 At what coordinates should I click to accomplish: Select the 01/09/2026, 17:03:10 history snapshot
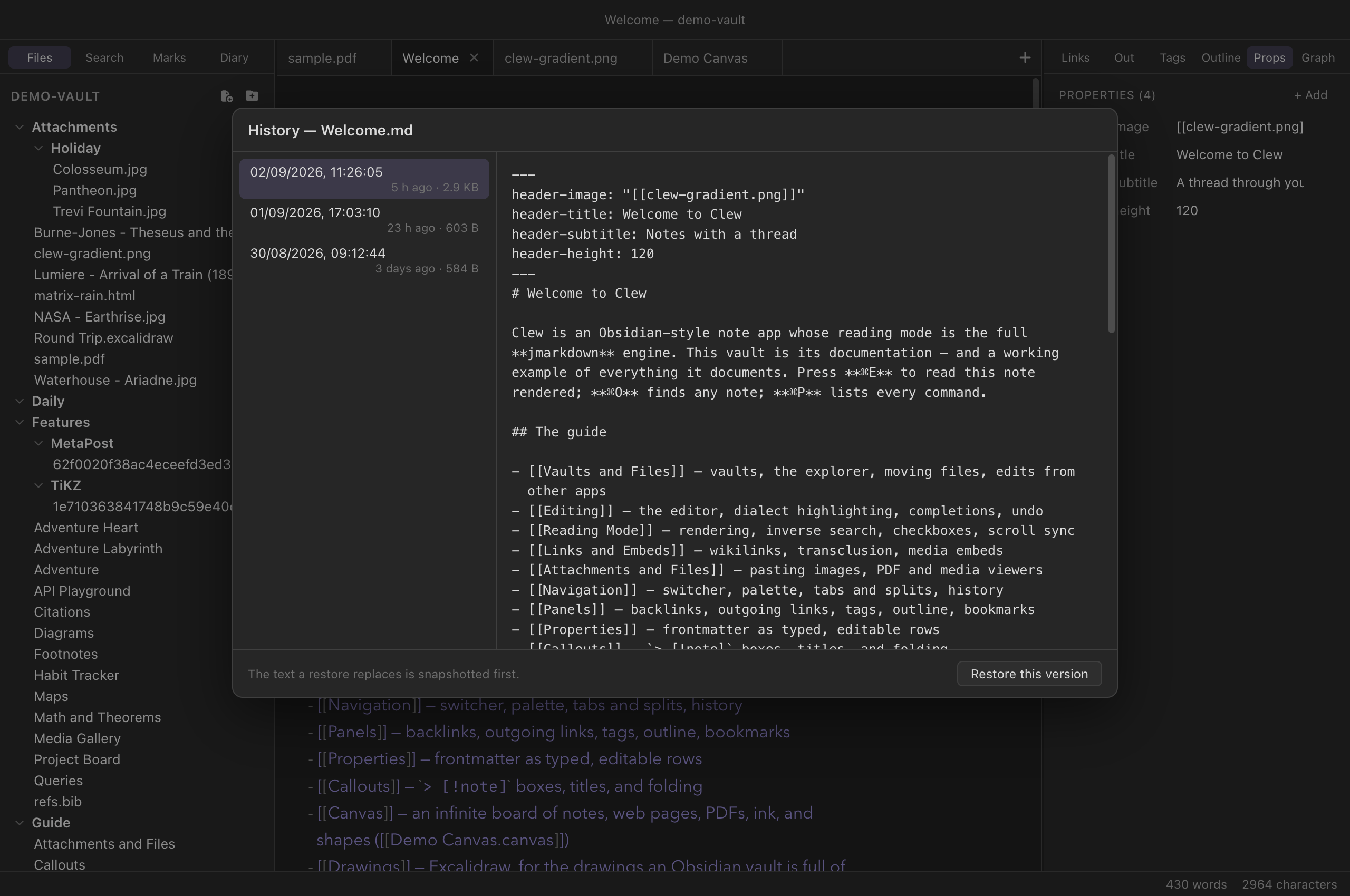pos(364,219)
